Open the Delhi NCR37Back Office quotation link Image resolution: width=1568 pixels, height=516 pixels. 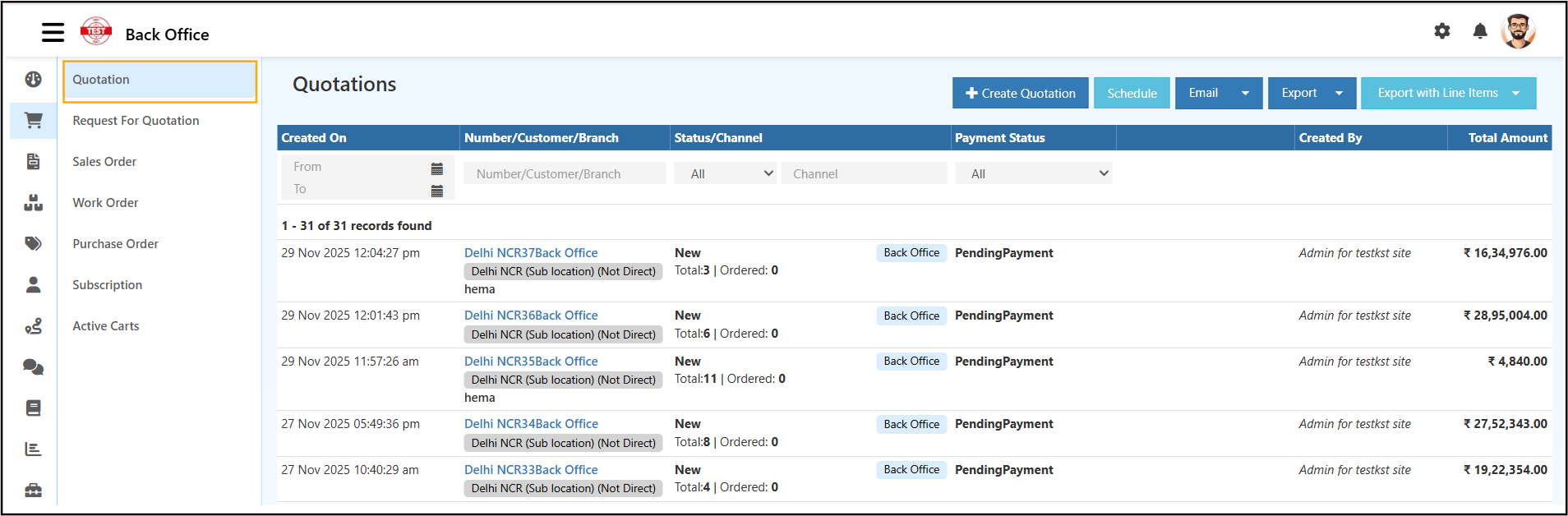point(531,253)
